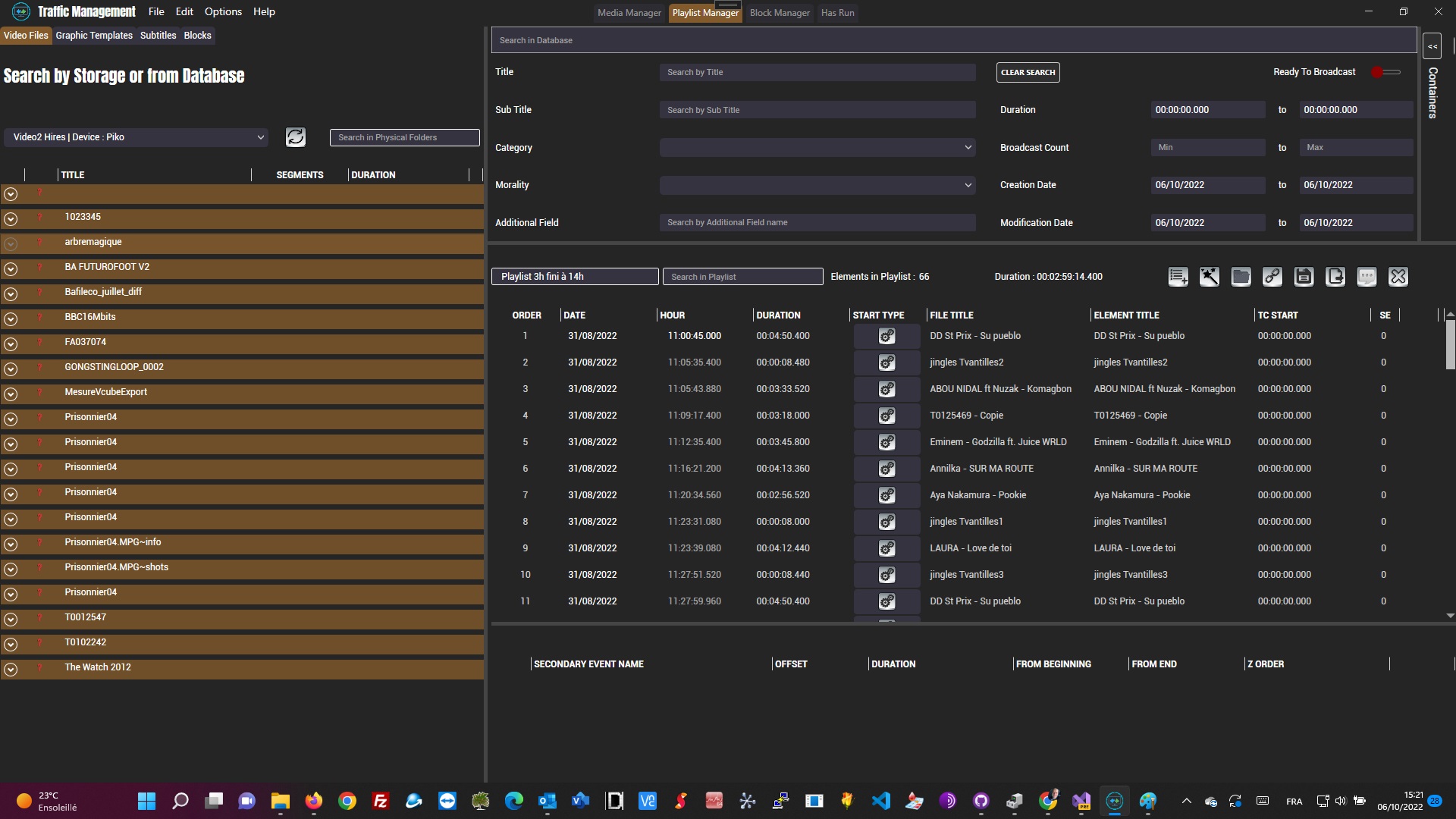
Task: Open Visual Studio Code from taskbar
Action: click(880, 801)
